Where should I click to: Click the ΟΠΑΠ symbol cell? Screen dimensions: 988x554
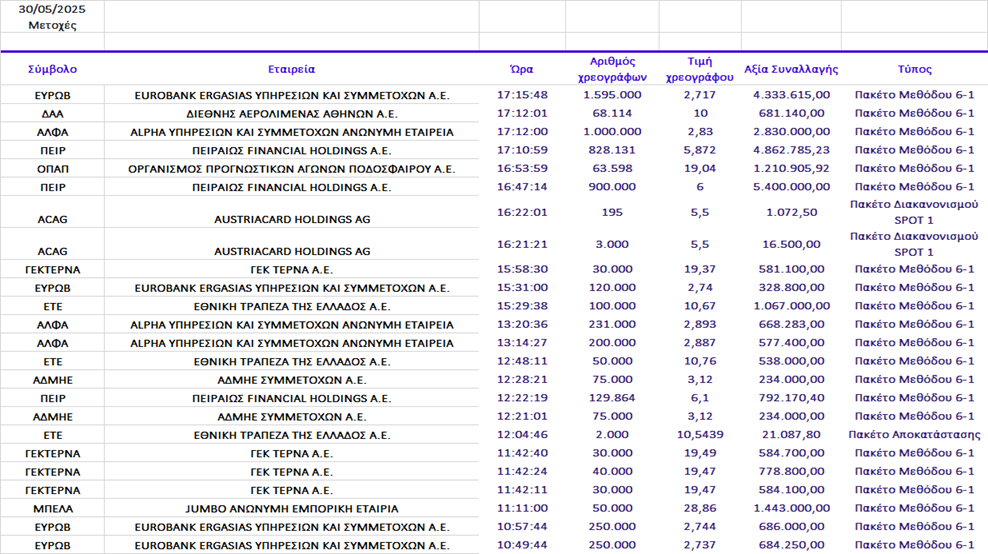click(x=52, y=169)
